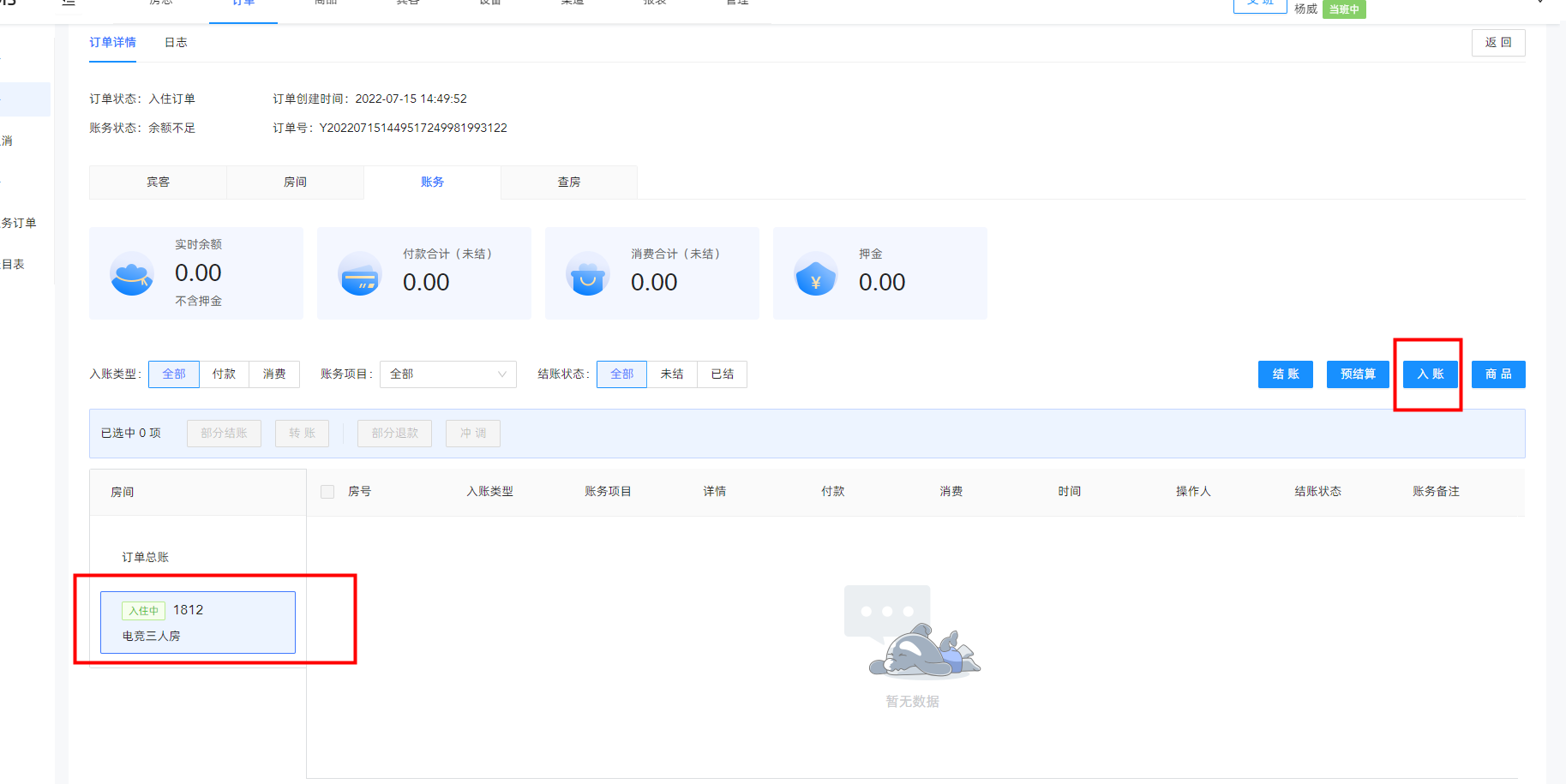This screenshot has height=784, width=1566.
Task: Open the 查房 tab
Action: tap(569, 182)
